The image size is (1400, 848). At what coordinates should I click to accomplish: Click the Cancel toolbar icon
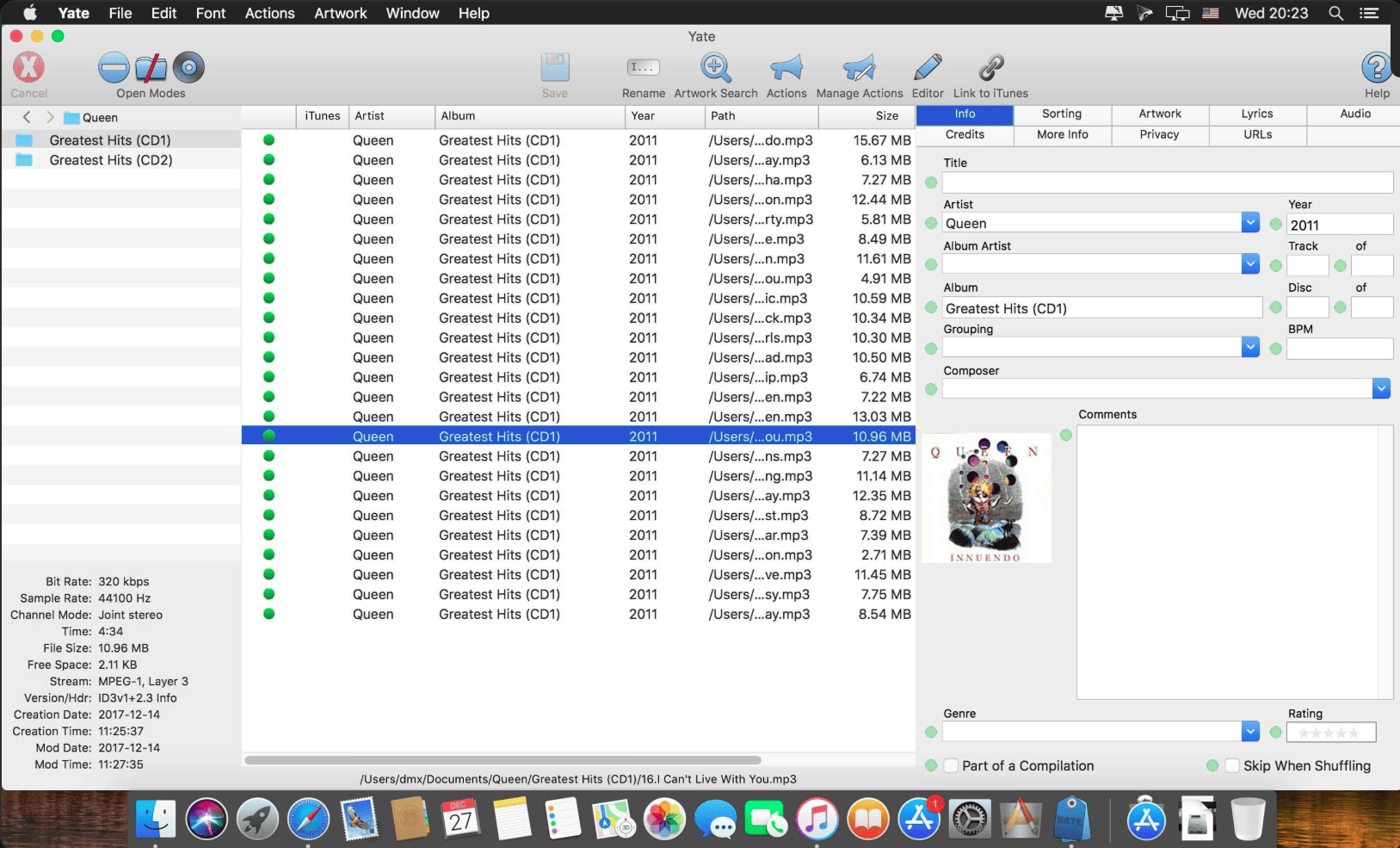28,67
